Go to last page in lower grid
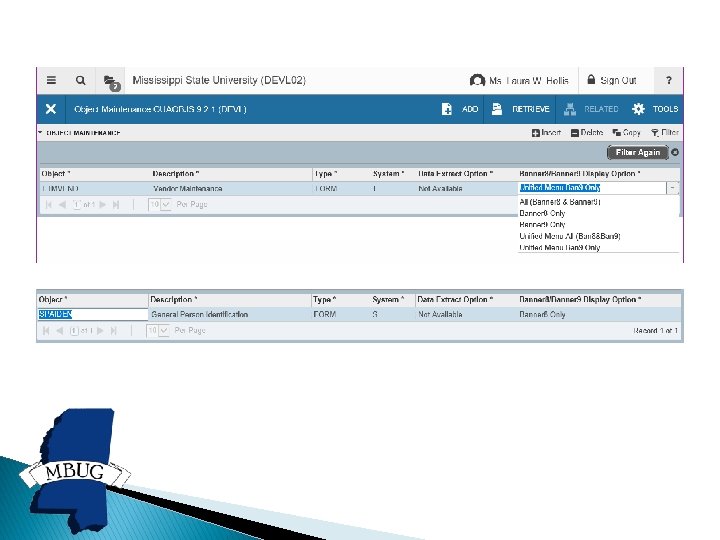 click(114, 331)
